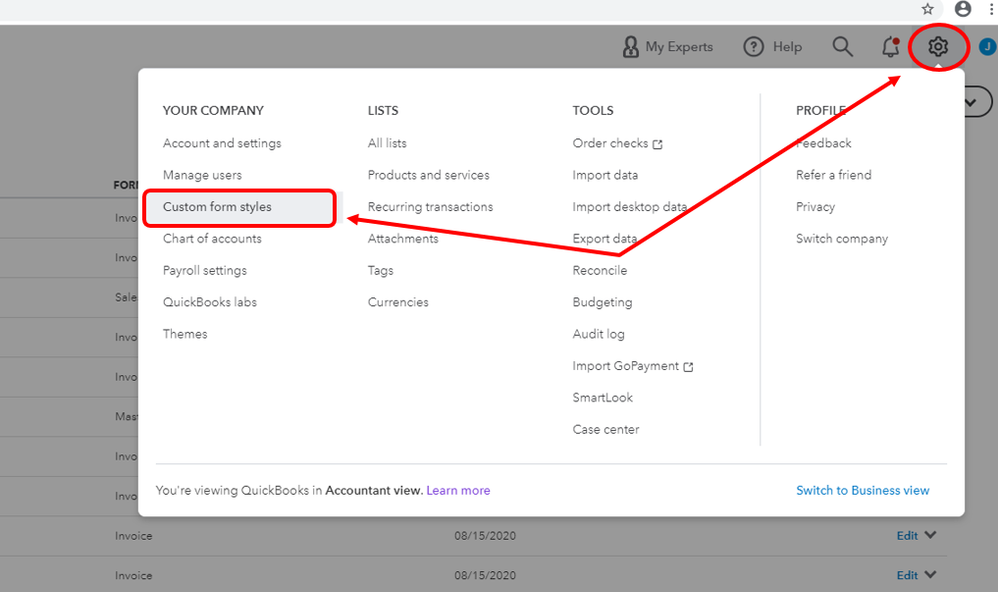Image resolution: width=998 pixels, height=592 pixels.
Task: Bookmark page with the star icon
Action: [927, 9]
